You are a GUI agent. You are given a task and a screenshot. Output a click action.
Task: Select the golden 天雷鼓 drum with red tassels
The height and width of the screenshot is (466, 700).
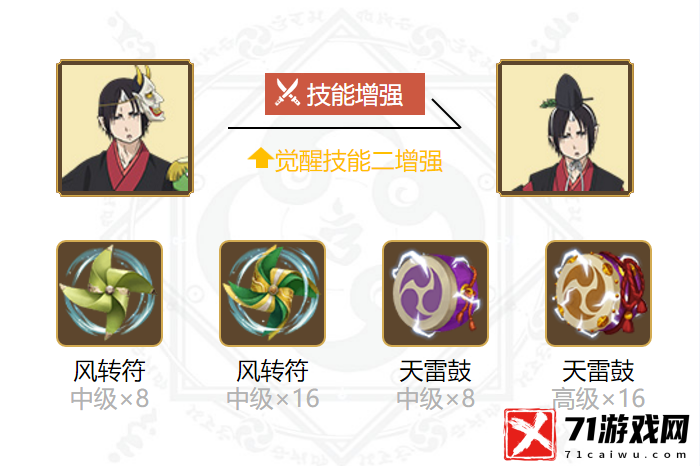pyautogui.click(x=598, y=293)
